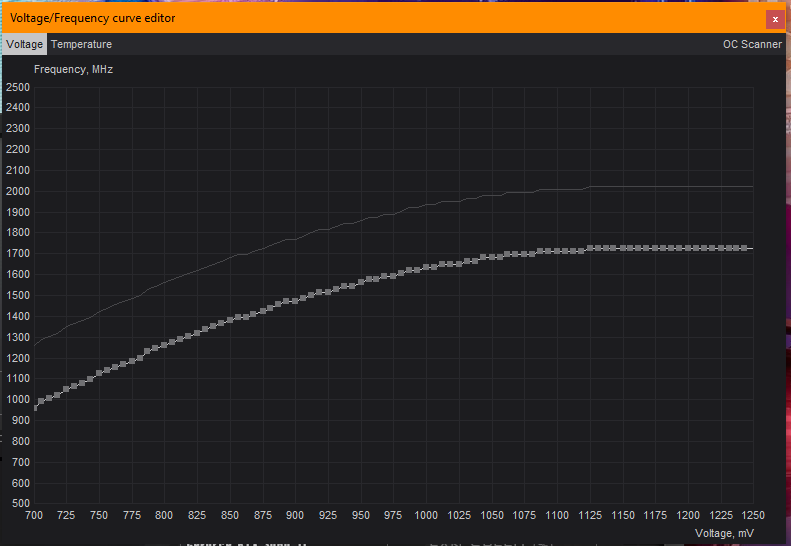Switch to the Temperature tab
This screenshot has height=546, width=791.
click(81, 44)
